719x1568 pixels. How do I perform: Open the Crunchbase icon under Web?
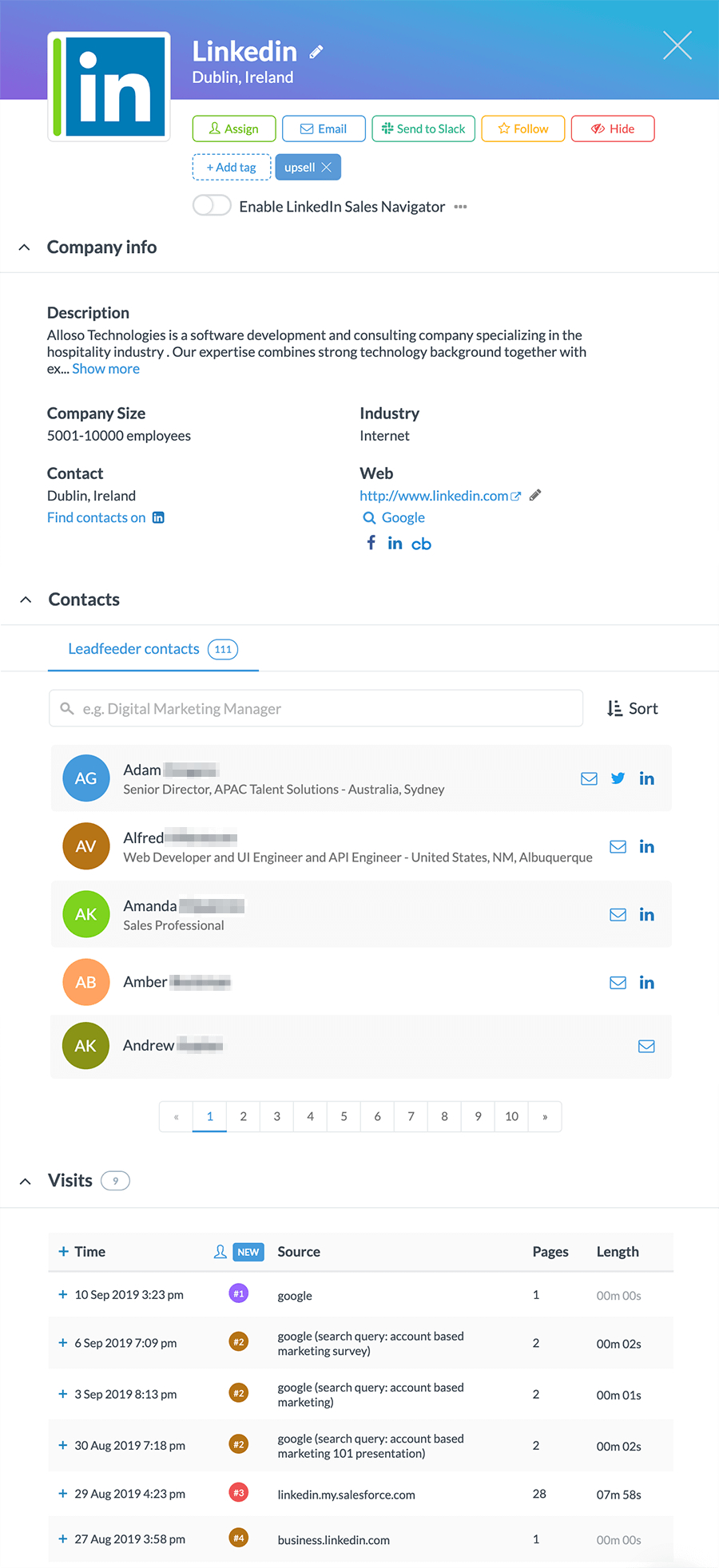click(421, 543)
